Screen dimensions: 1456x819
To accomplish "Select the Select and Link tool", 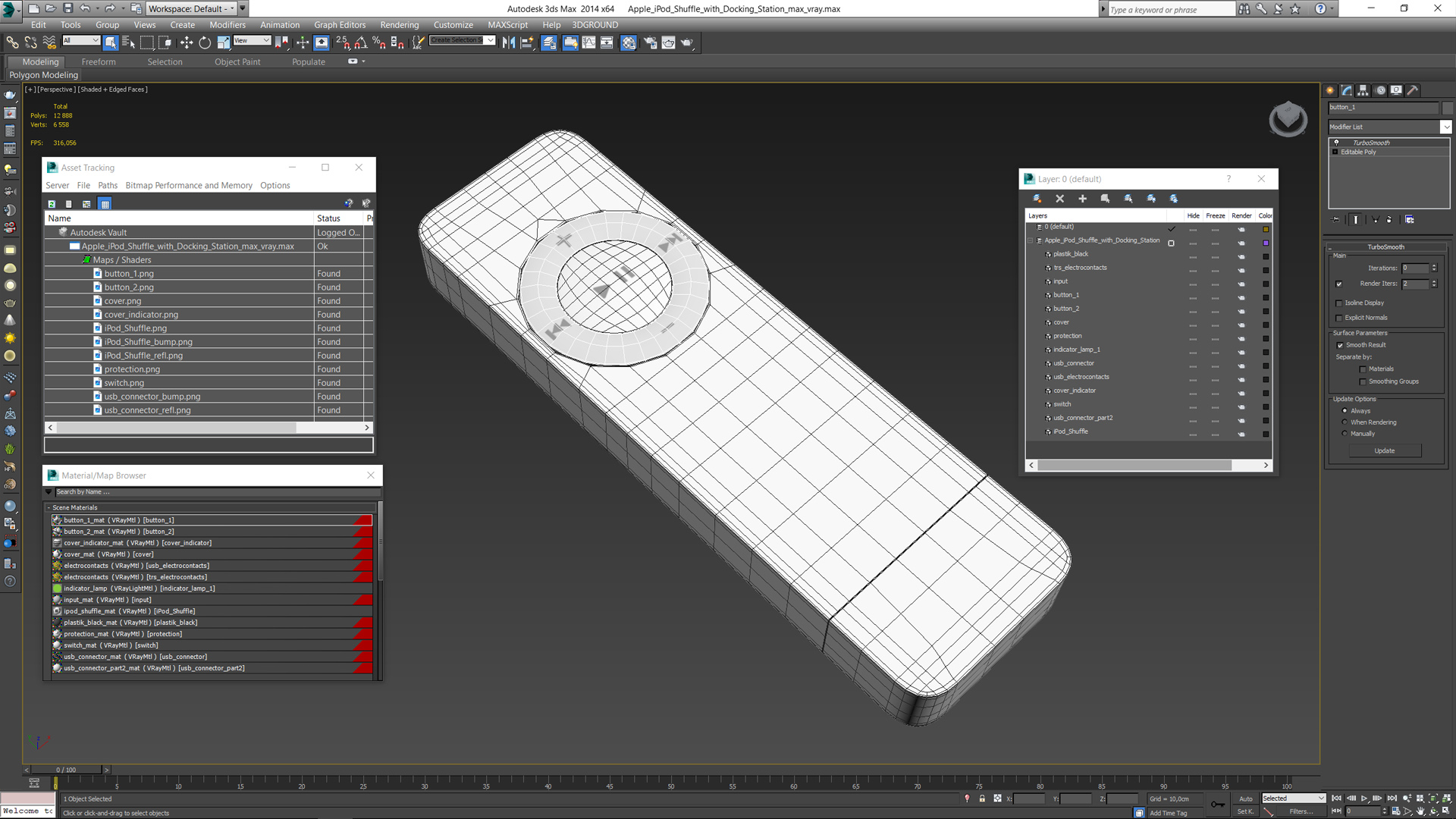I will (12, 42).
